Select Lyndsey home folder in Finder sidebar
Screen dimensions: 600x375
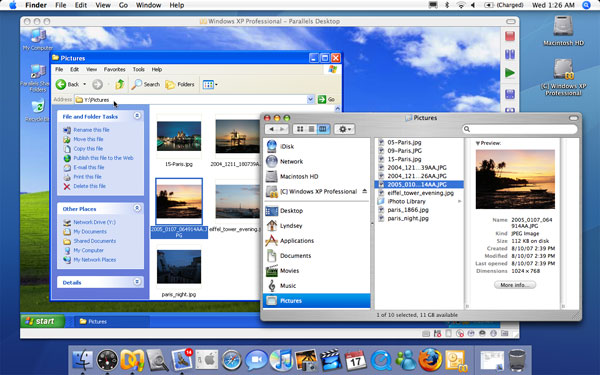(x=291, y=225)
